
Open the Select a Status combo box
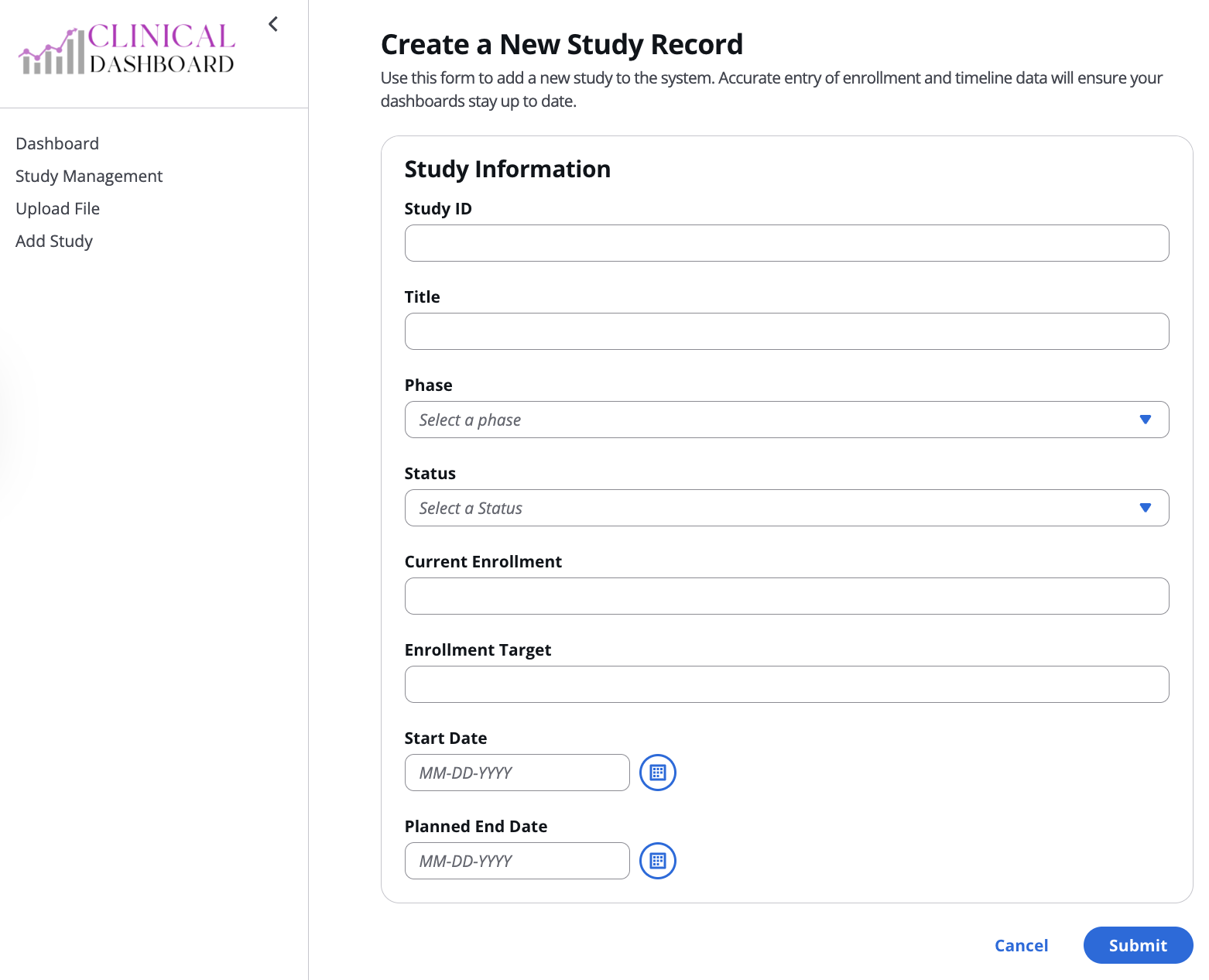click(x=786, y=508)
